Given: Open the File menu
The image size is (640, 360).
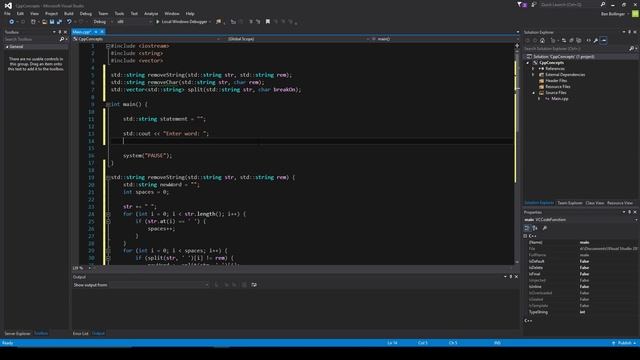Looking at the screenshot, I should [7, 13].
